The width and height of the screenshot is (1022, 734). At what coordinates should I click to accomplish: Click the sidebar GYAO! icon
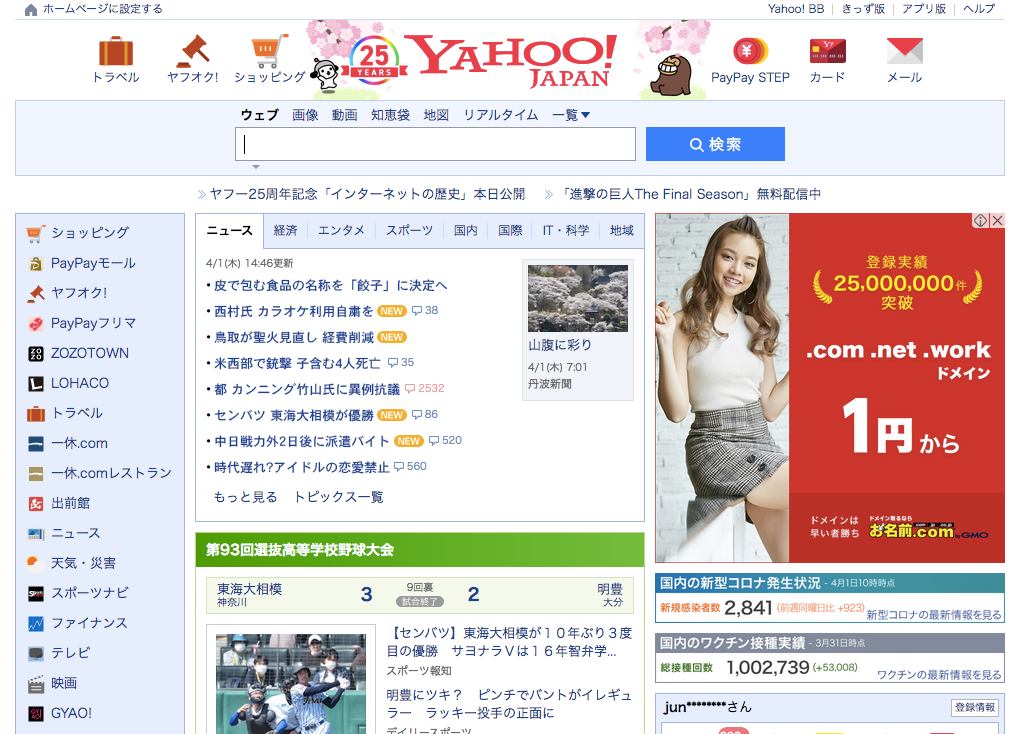click(x=35, y=713)
